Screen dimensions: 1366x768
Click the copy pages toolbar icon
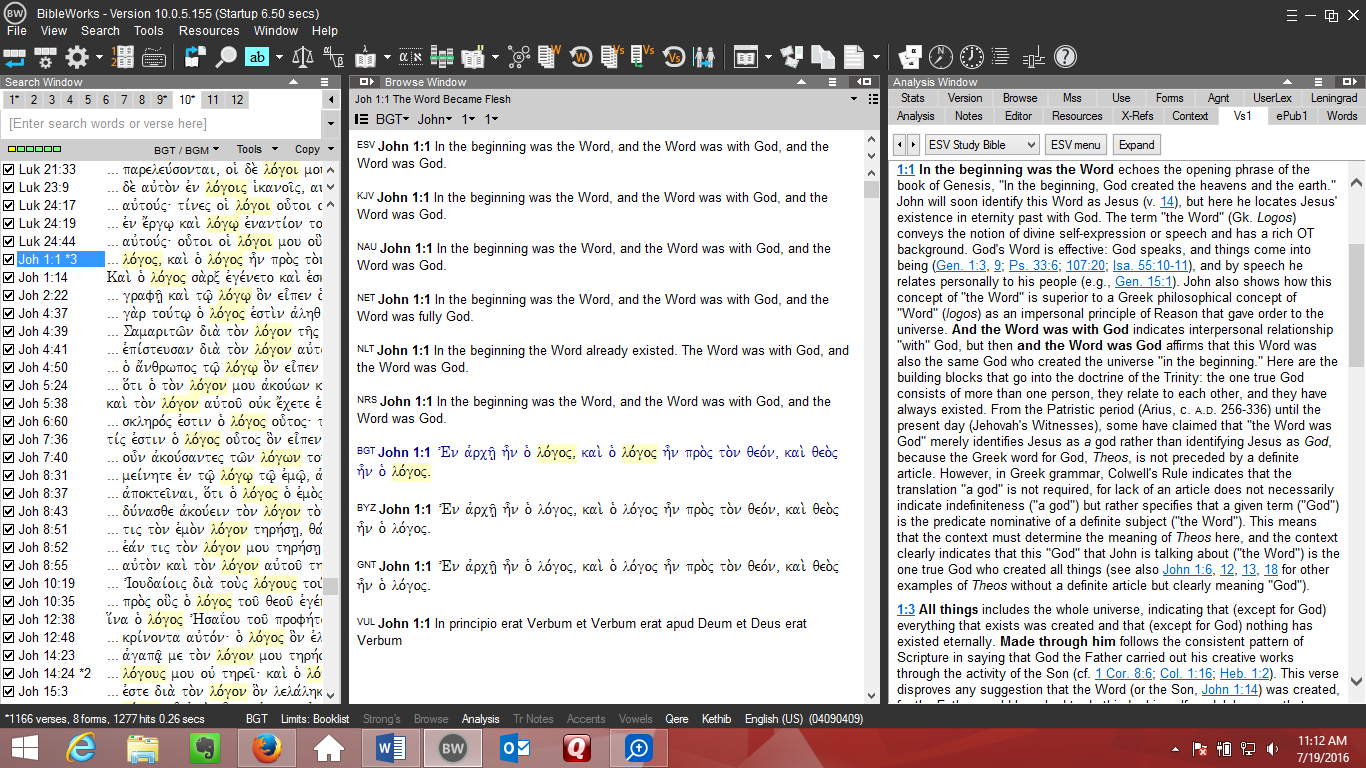(x=823, y=57)
